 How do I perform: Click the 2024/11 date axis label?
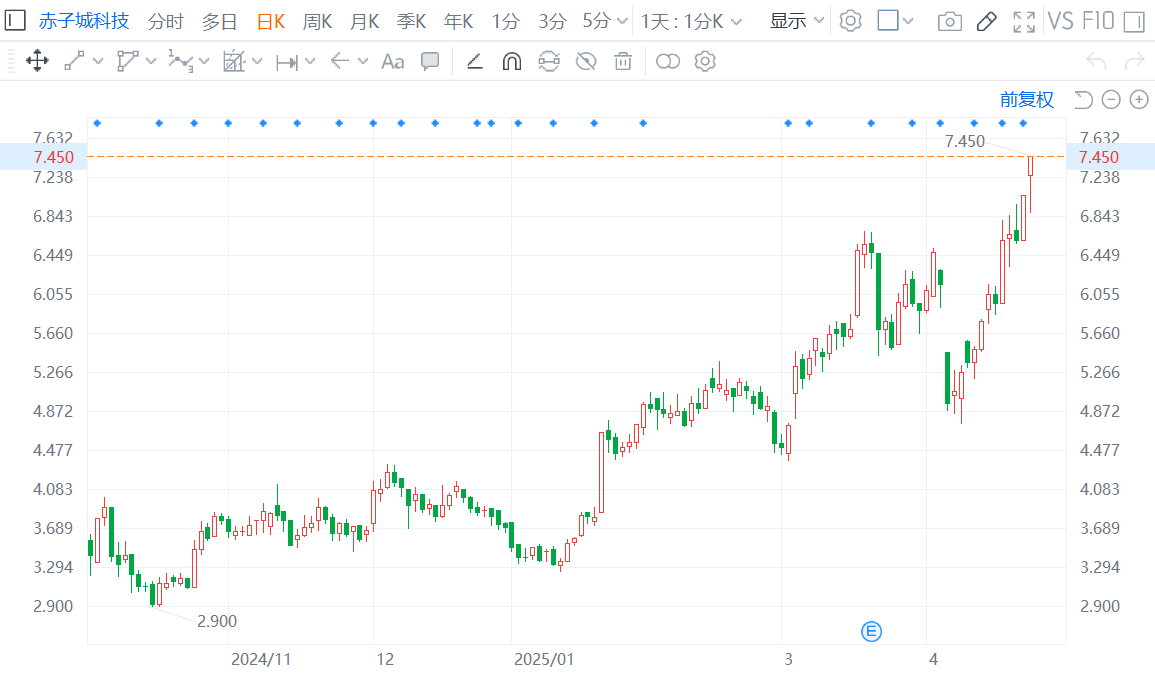[x=261, y=659]
